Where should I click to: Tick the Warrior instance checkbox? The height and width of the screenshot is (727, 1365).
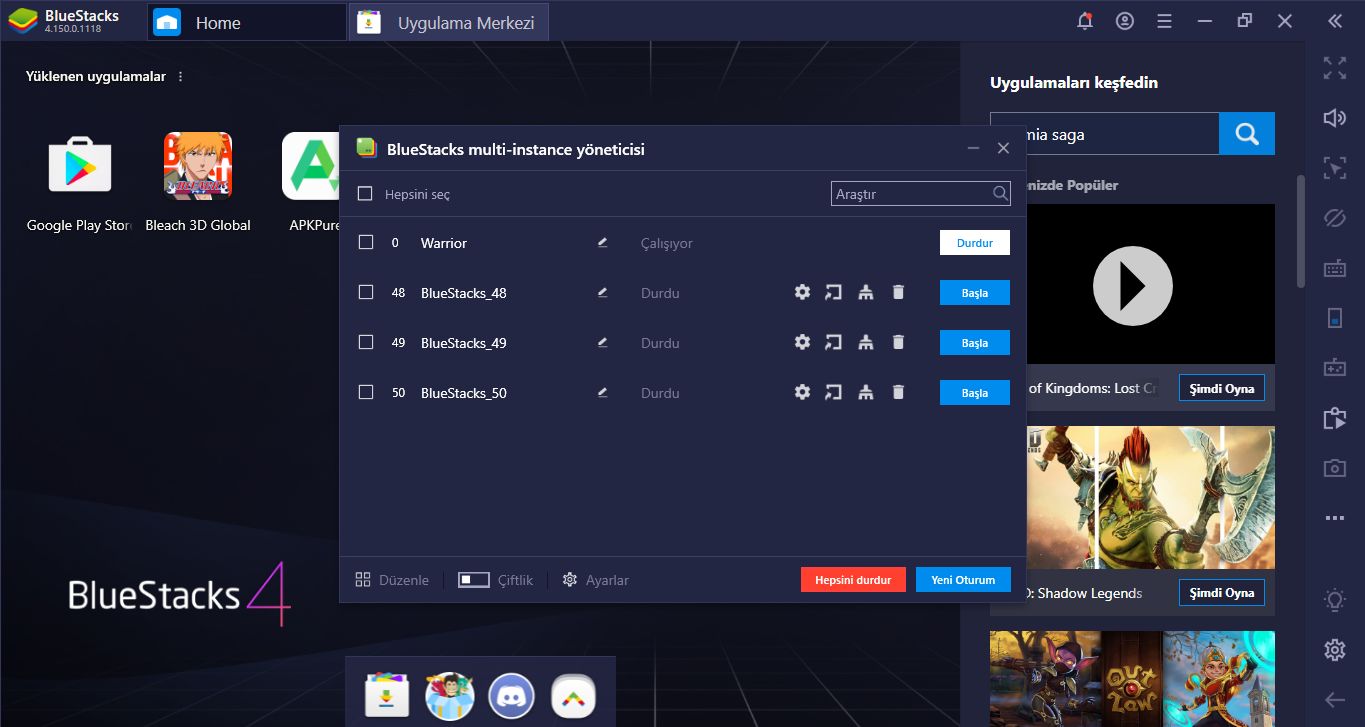pos(366,242)
